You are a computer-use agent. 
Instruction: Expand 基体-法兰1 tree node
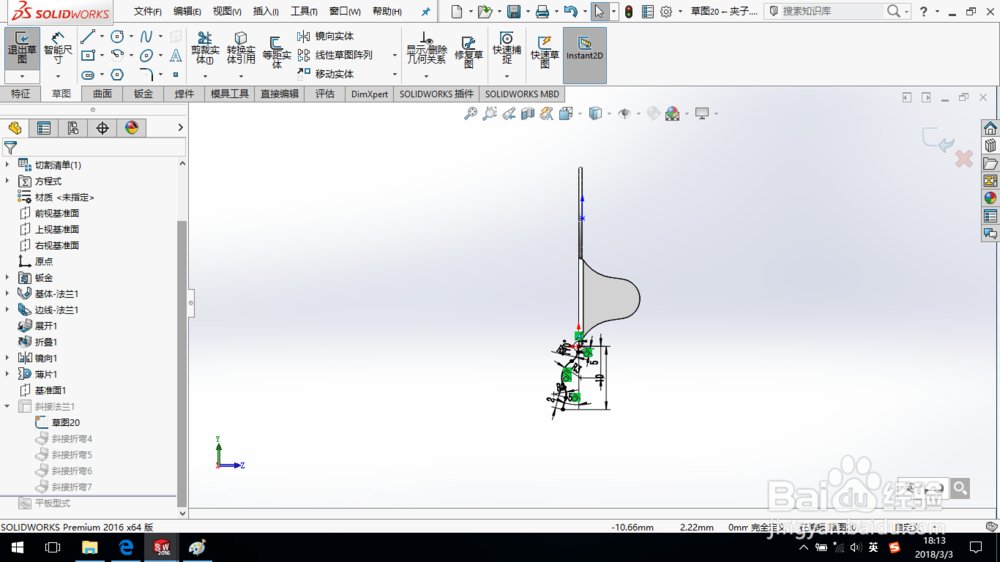[8, 293]
